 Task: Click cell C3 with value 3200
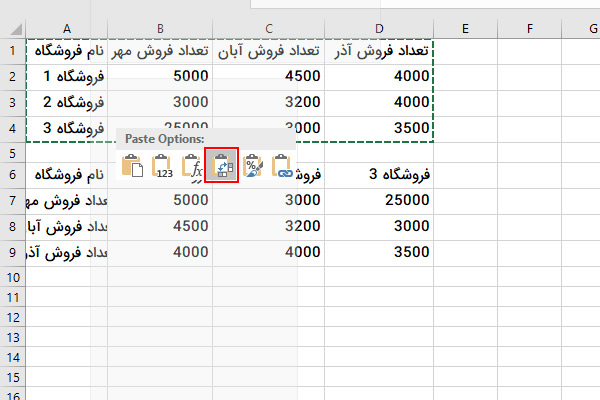coord(269,103)
